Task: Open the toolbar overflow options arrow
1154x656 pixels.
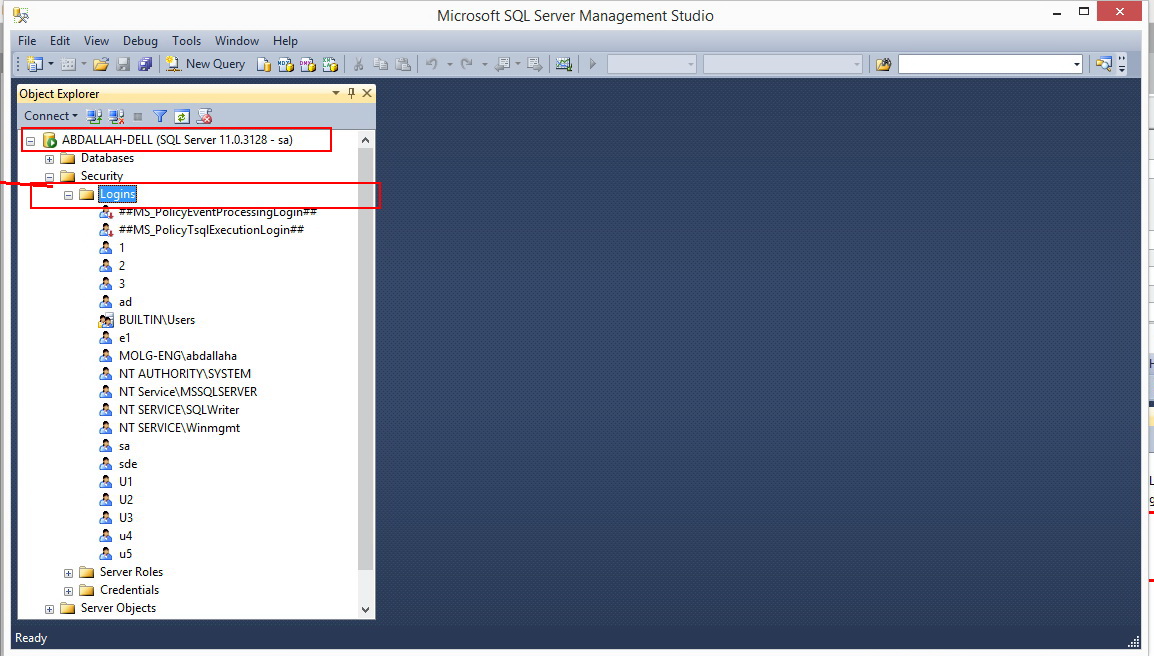Action: tap(1122, 65)
